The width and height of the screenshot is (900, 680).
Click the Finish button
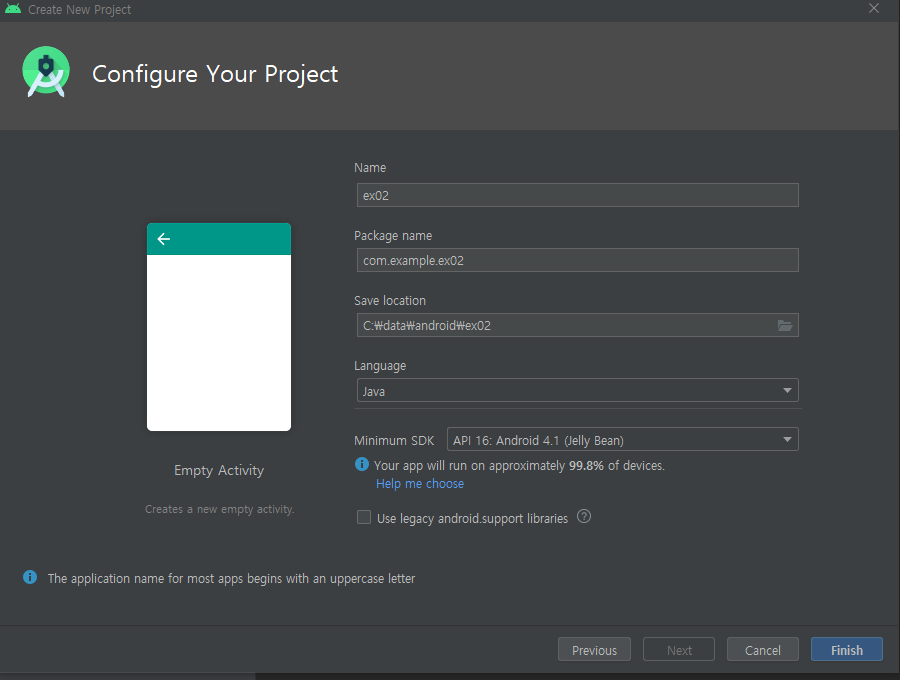click(847, 650)
